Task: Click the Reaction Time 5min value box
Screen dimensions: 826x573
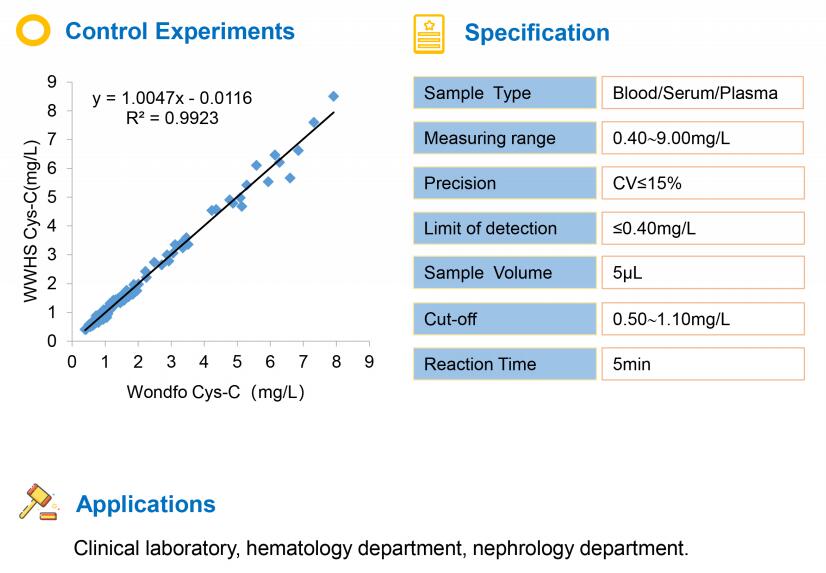Action: pos(703,364)
